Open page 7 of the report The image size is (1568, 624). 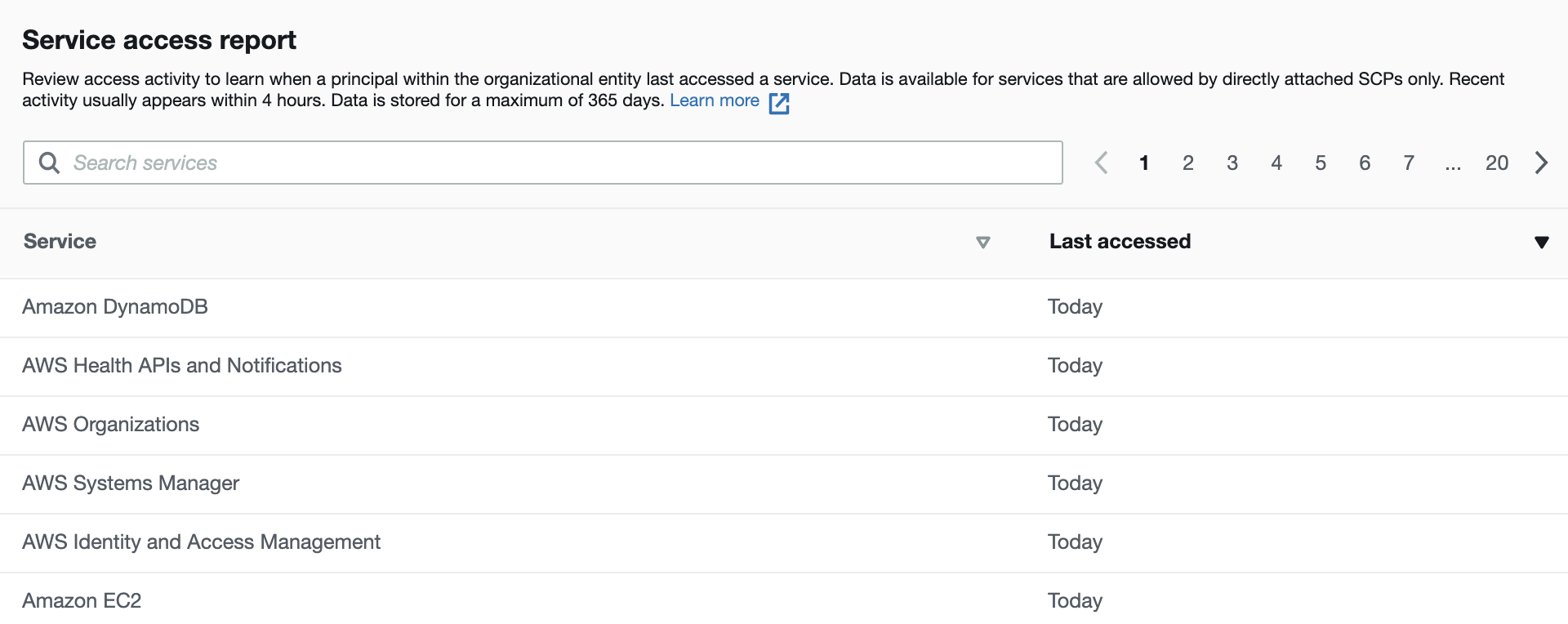coord(1409,163)
